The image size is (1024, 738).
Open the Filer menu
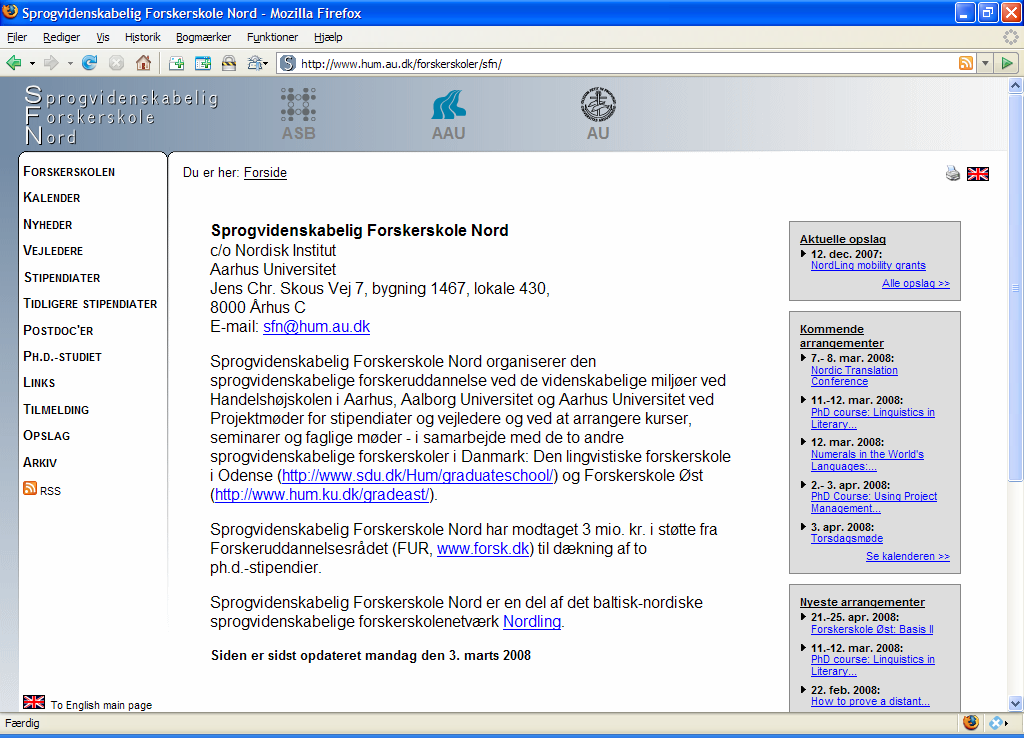click(17, 37)
